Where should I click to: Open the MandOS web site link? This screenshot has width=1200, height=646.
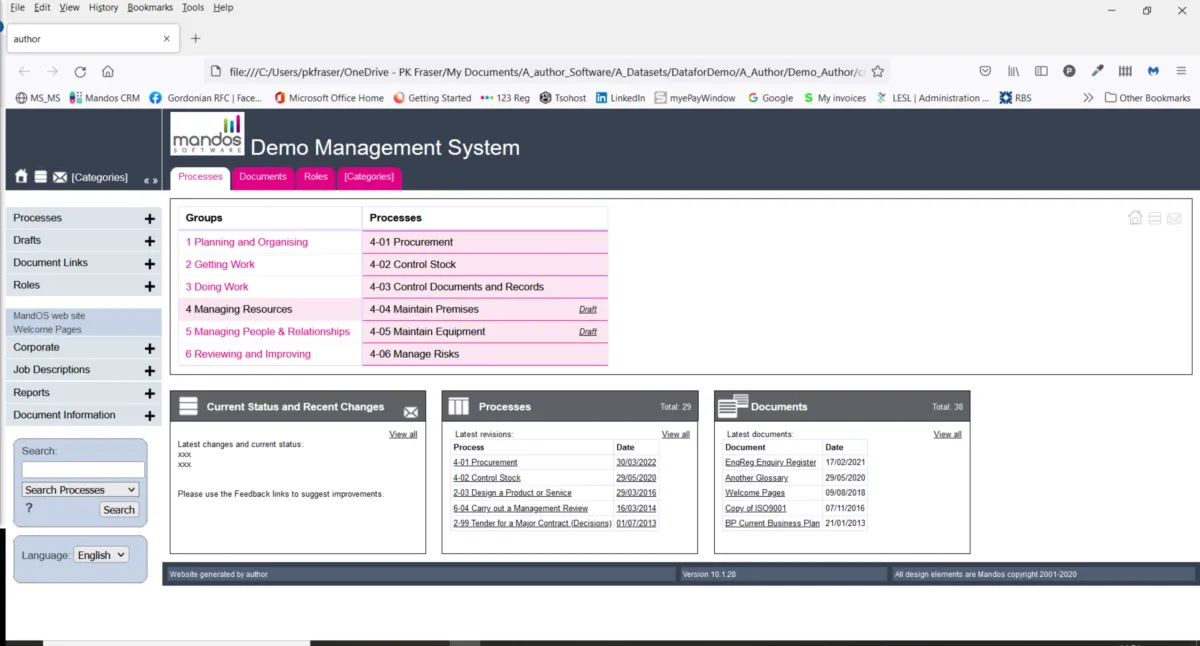49,316
